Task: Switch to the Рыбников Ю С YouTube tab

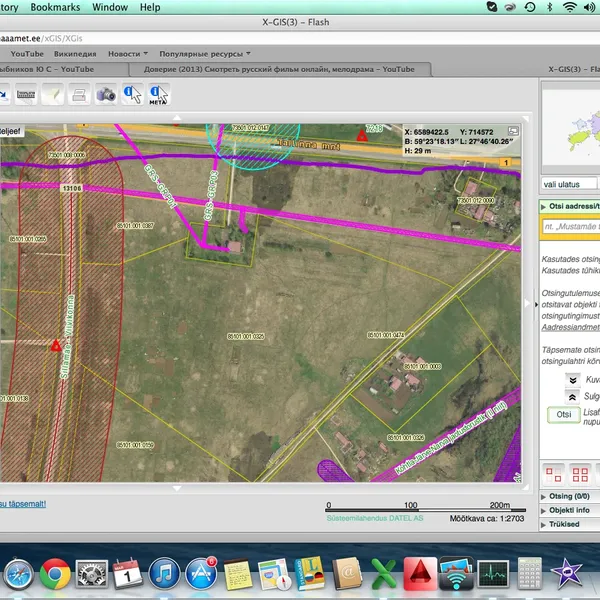Action: [x=64, y=69]
